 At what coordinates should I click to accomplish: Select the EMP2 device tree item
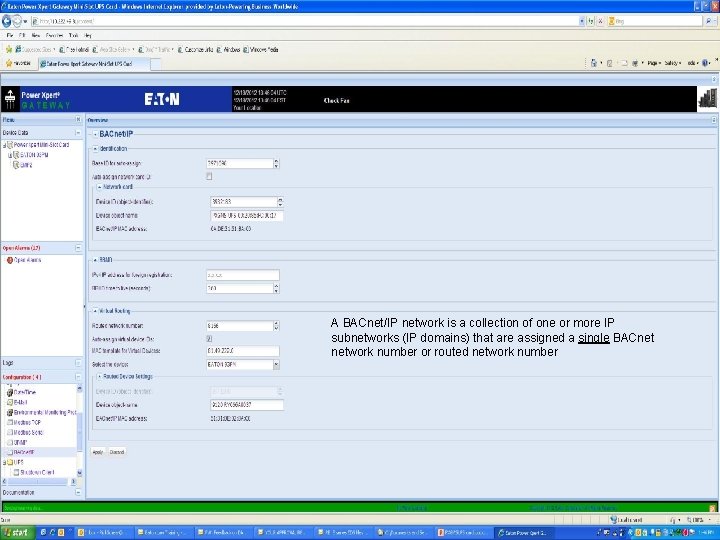[x=26, y=165]
